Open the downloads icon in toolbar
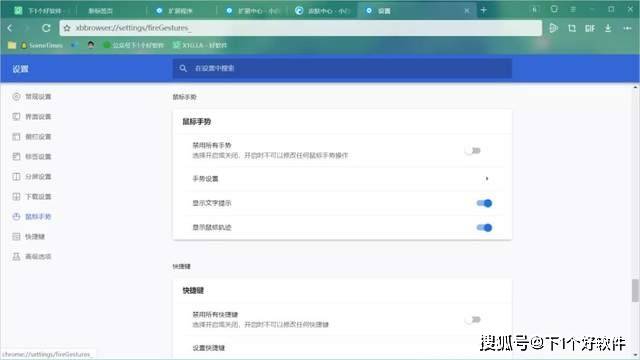640x360 pixels. [x=608, y=28]
